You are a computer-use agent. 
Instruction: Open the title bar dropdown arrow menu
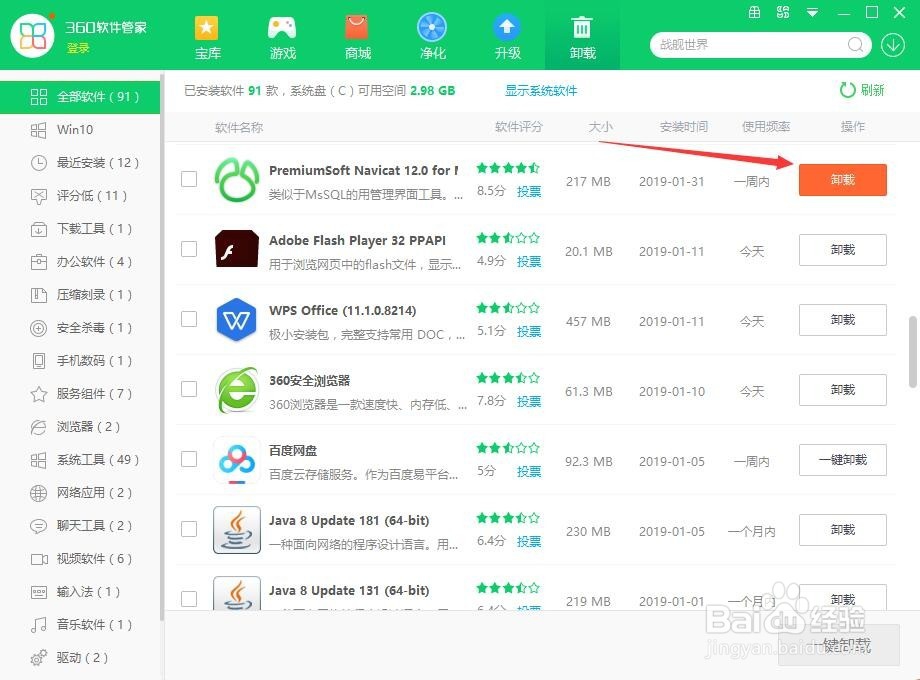click(x=811, y=13)
